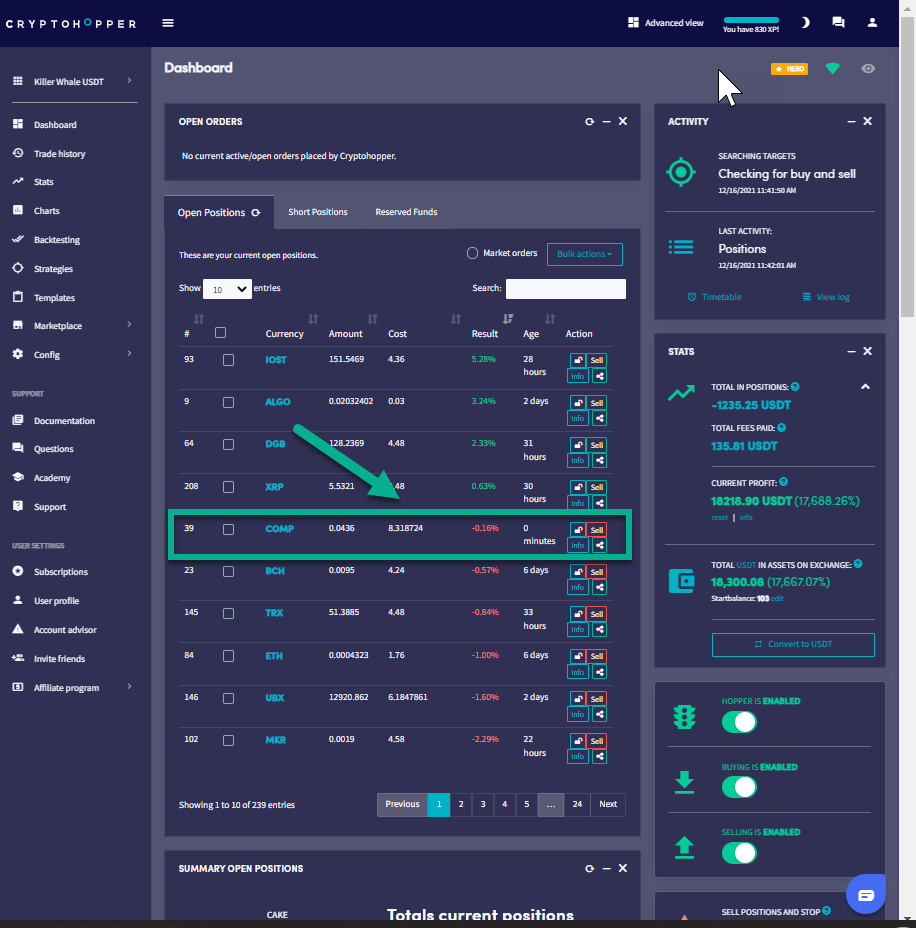
Task: Click into the positions Search field
Action: point(565,289)
